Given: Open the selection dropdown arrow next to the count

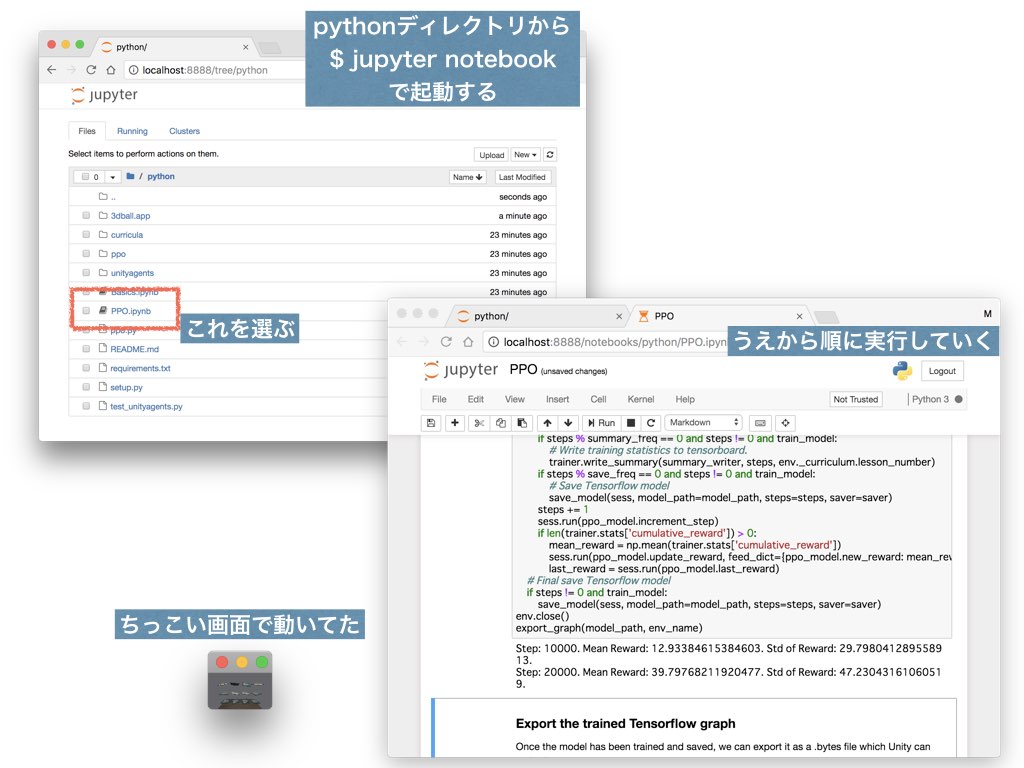Looking at the screenshot, I should (x=112, y=177).
